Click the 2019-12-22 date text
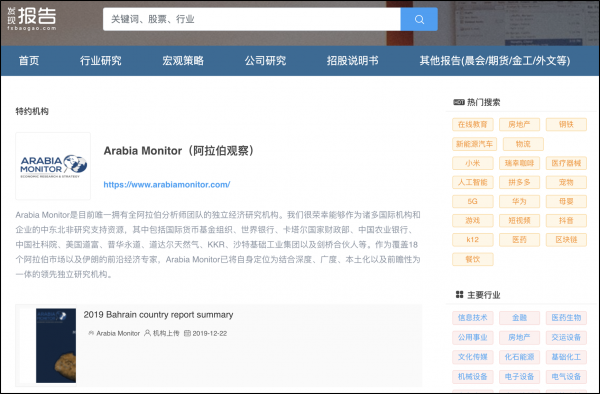600x394 pixels. (x=210, y=333)
